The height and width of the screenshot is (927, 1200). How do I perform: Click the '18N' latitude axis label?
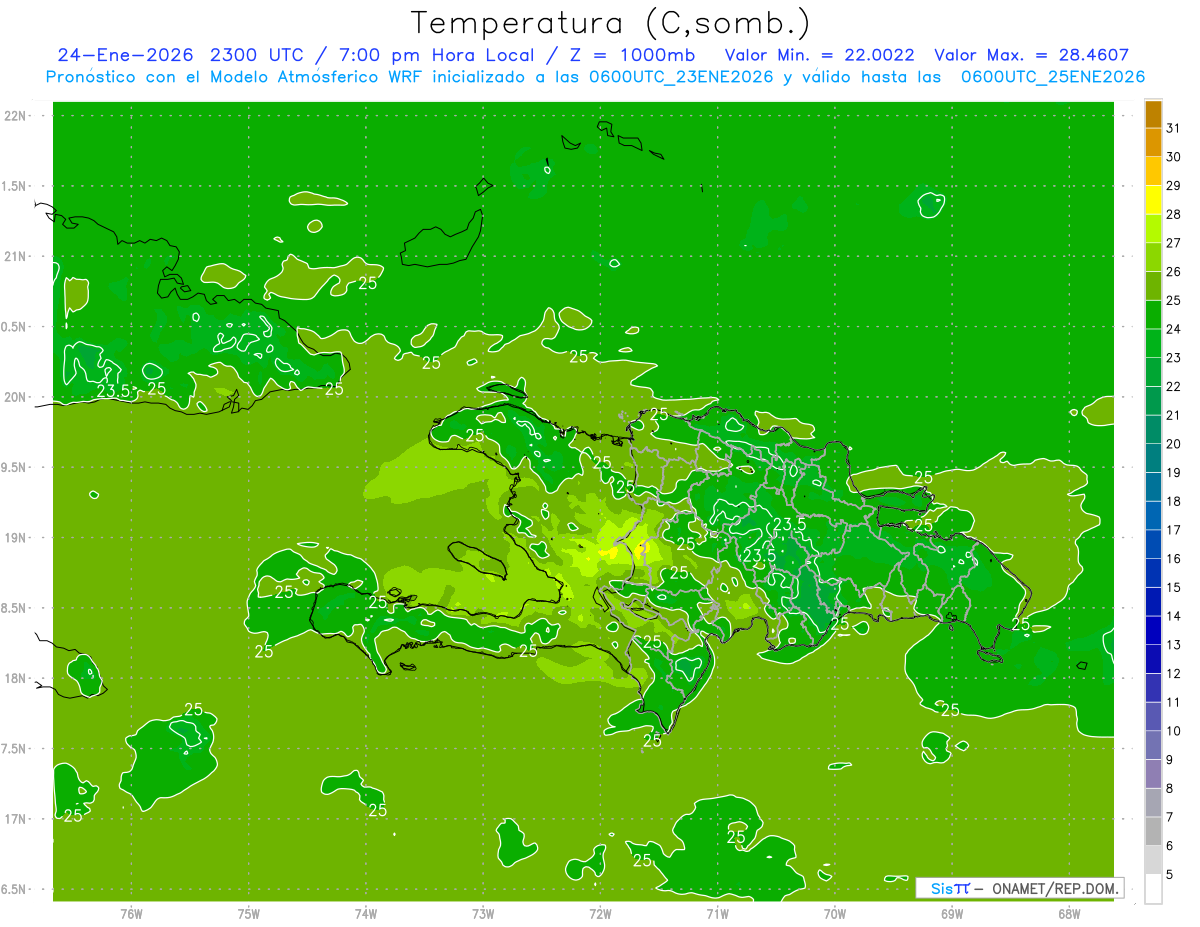pyautogui.click(x=16, y=678)
